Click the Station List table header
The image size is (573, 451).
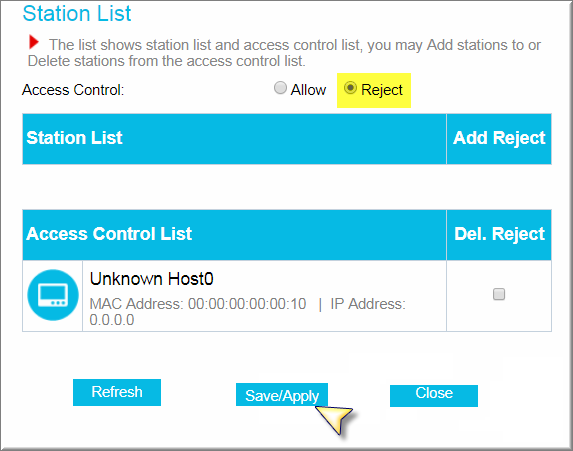tap(234, 139)
